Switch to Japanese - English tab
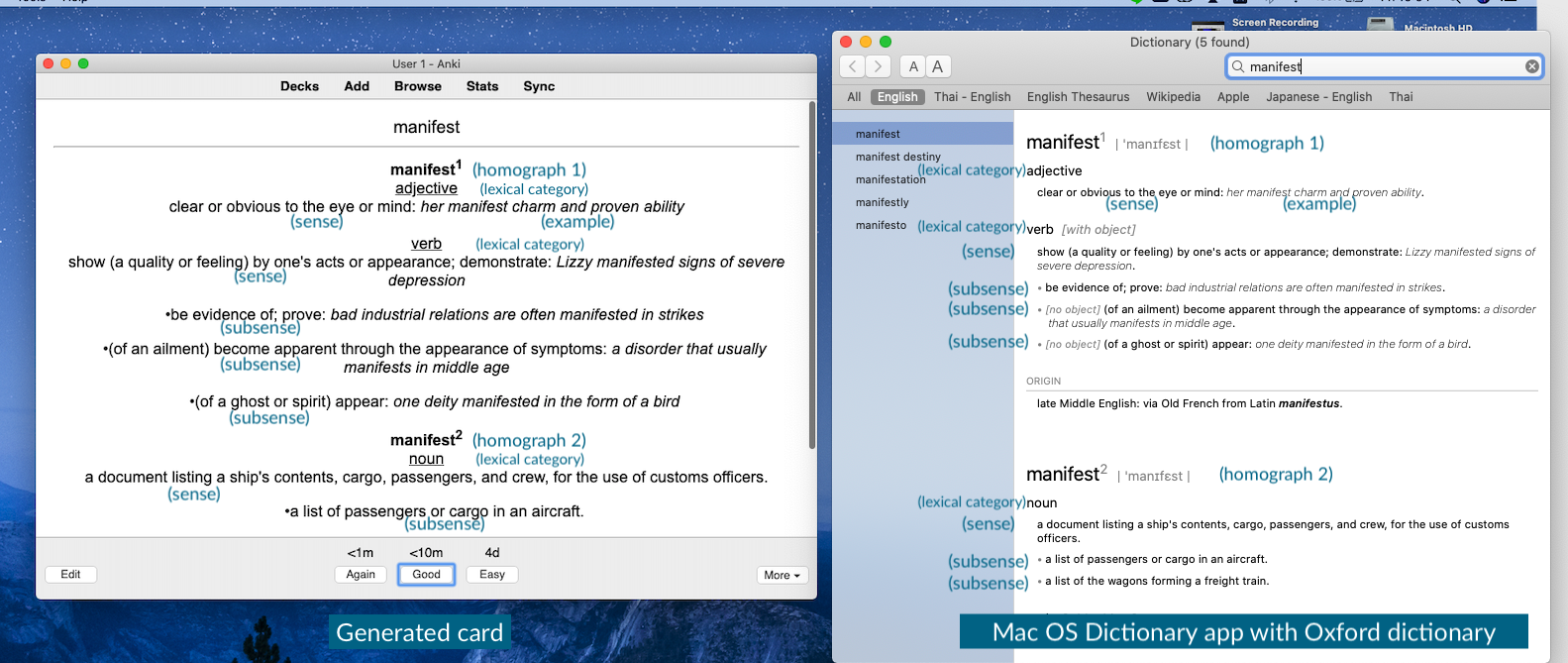The width and height of the screenshot is (1568, 663). pyautogui.click(x=1318, y=97)
